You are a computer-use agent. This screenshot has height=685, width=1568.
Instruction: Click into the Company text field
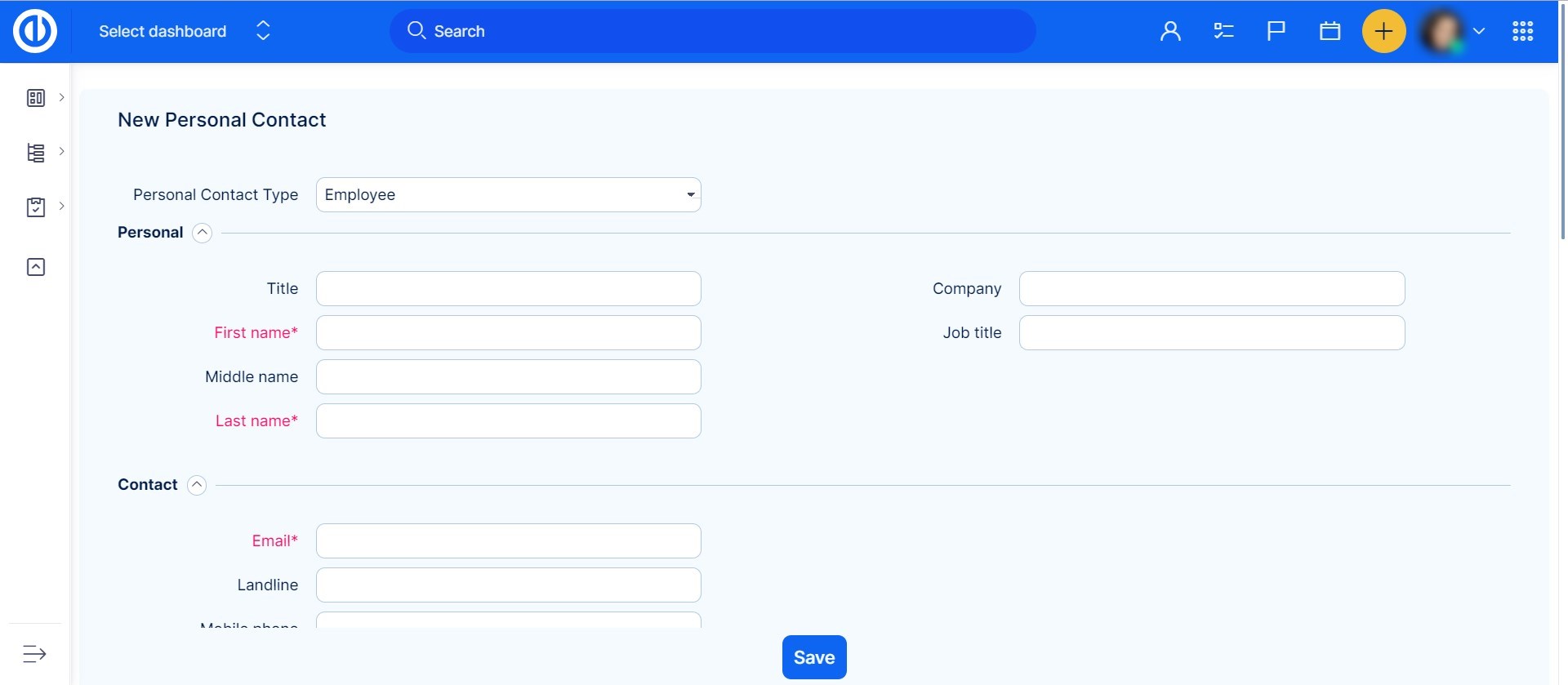[x=1211, y=289]
